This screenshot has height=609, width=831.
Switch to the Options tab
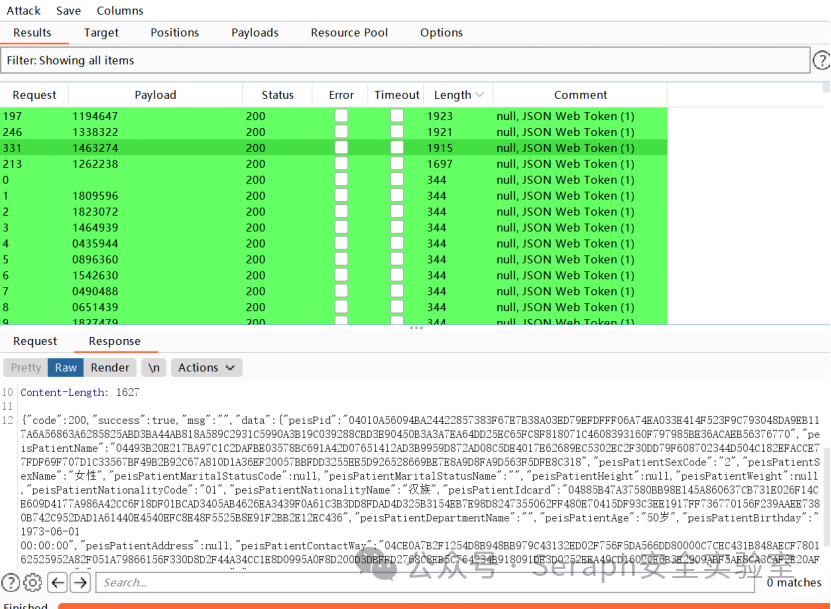(441, 32)
